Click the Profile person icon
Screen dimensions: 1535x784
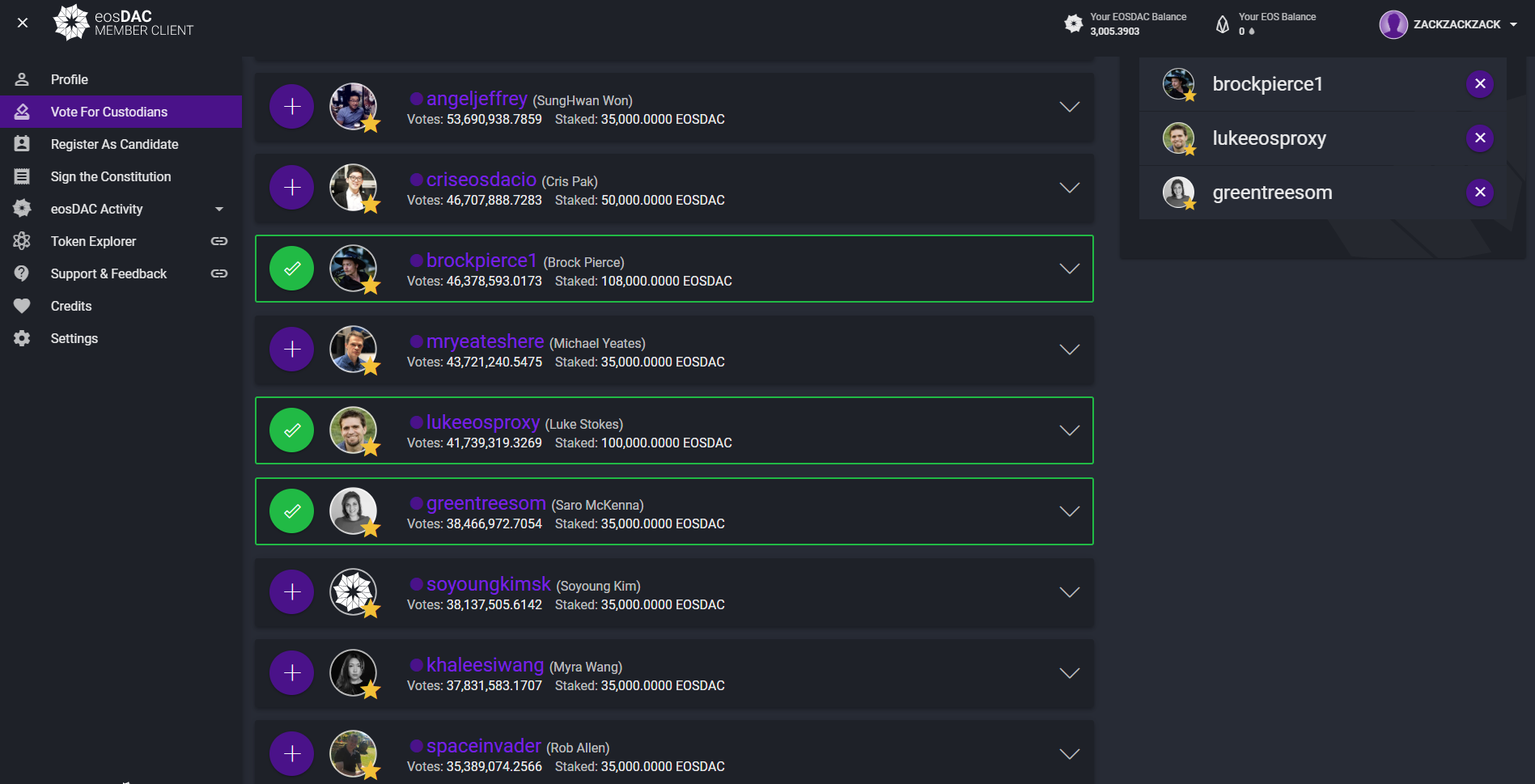tap(22, 79)
